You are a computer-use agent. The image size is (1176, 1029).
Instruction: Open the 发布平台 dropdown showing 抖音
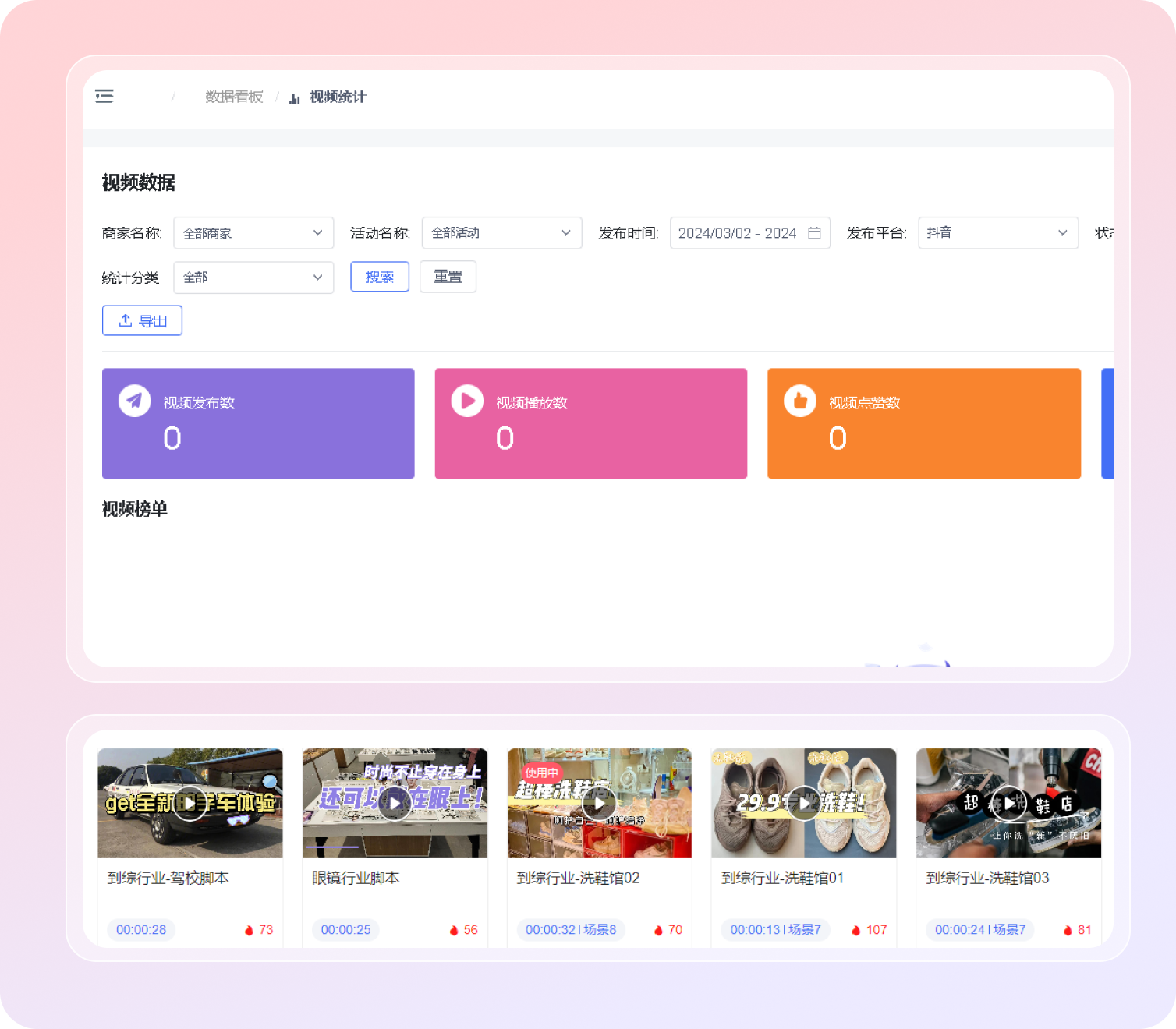[x=997, y=233]
